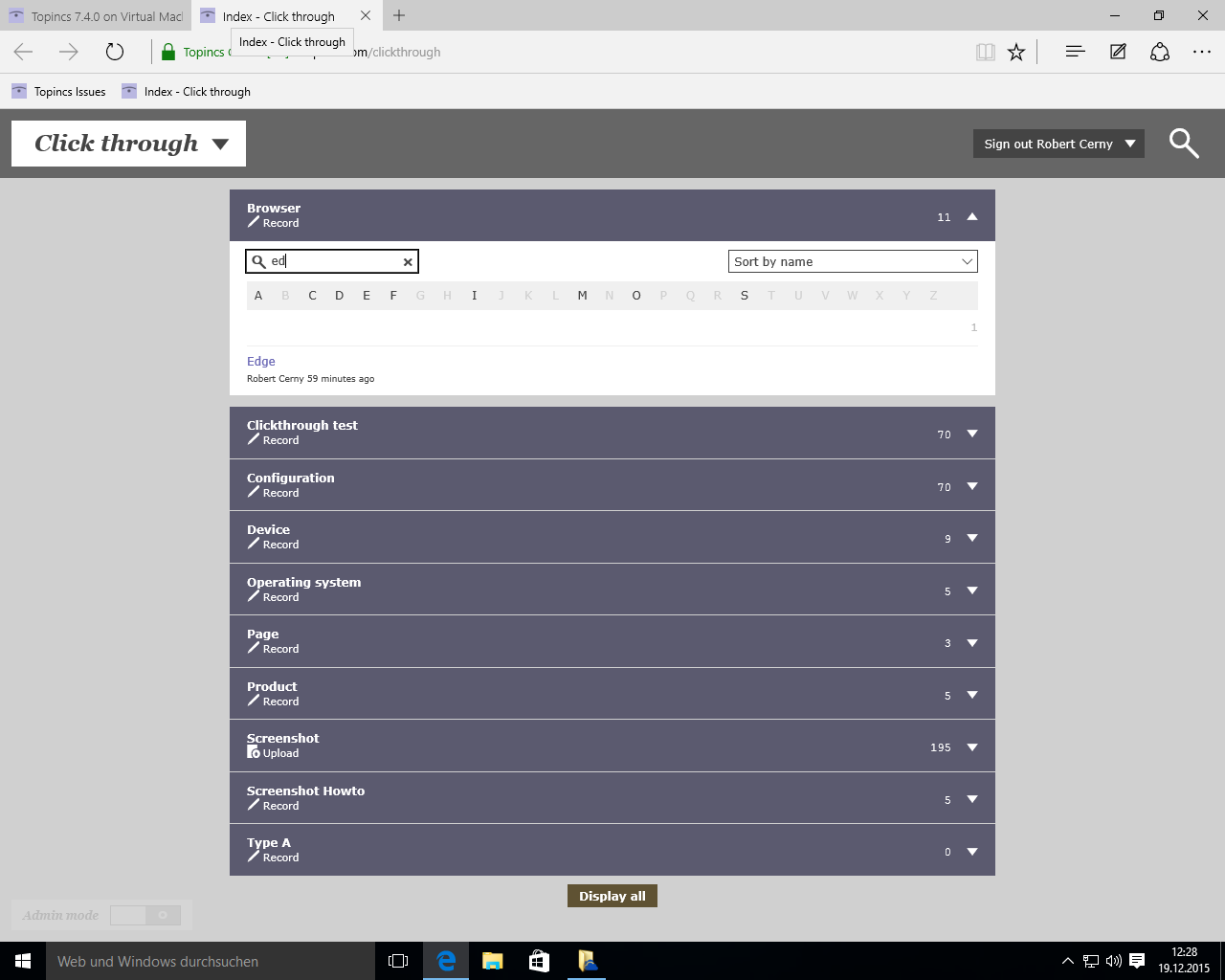Click the Record pencil icon under Browser
Image resolution: width=1225 pixels, height=980 pixels.
(254, 222)
